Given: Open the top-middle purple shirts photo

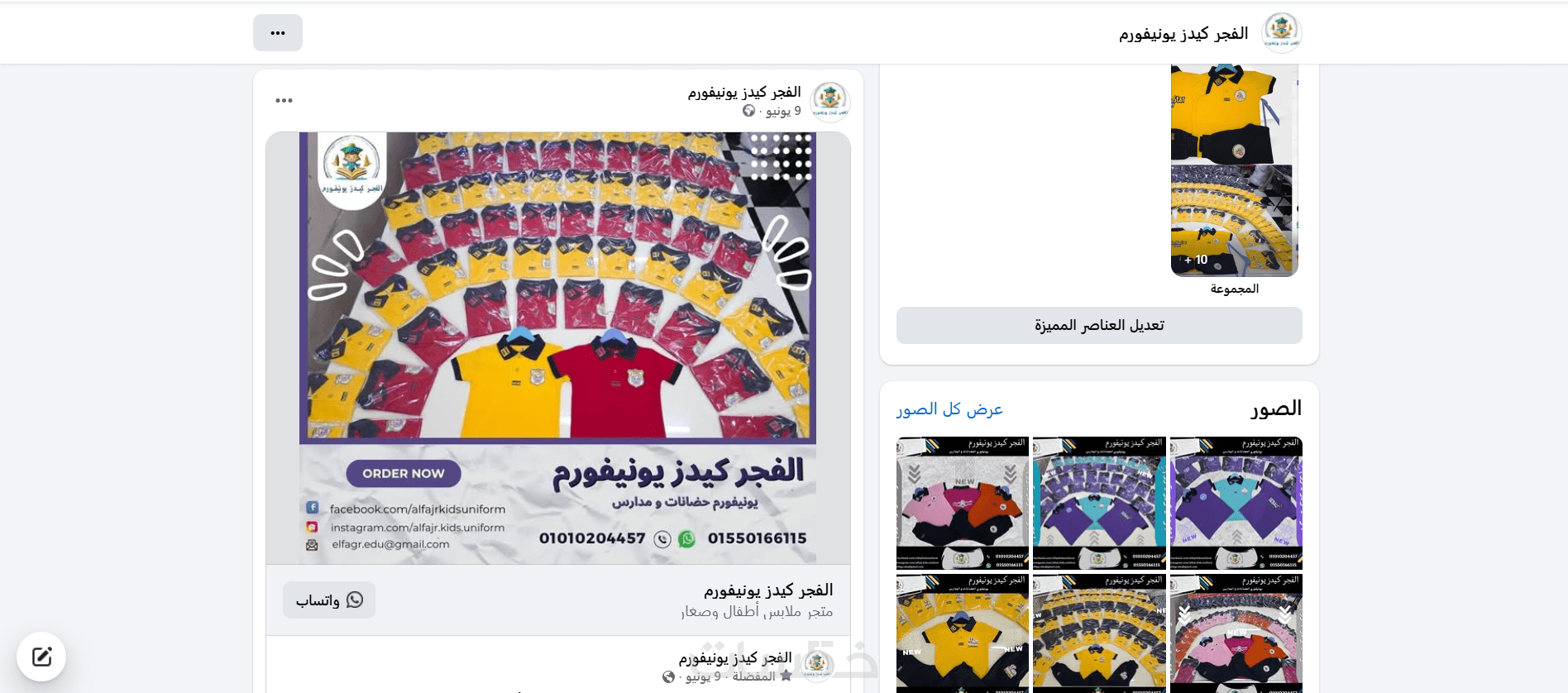Looking at the screenshot, I should [x=1099, y=503].
